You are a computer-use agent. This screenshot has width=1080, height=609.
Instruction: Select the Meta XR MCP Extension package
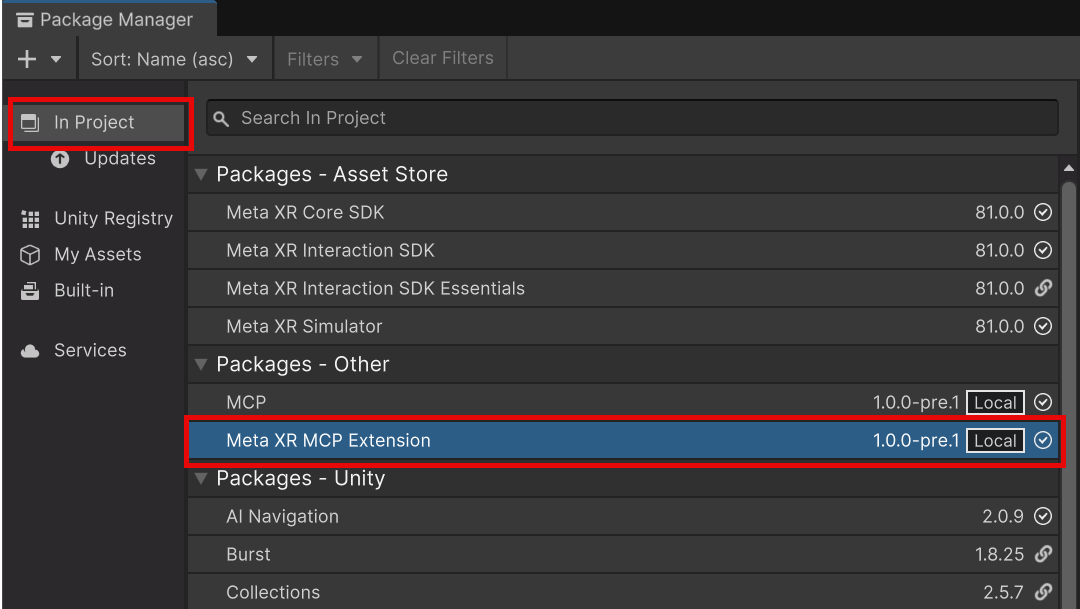click(x=623, y=440)
